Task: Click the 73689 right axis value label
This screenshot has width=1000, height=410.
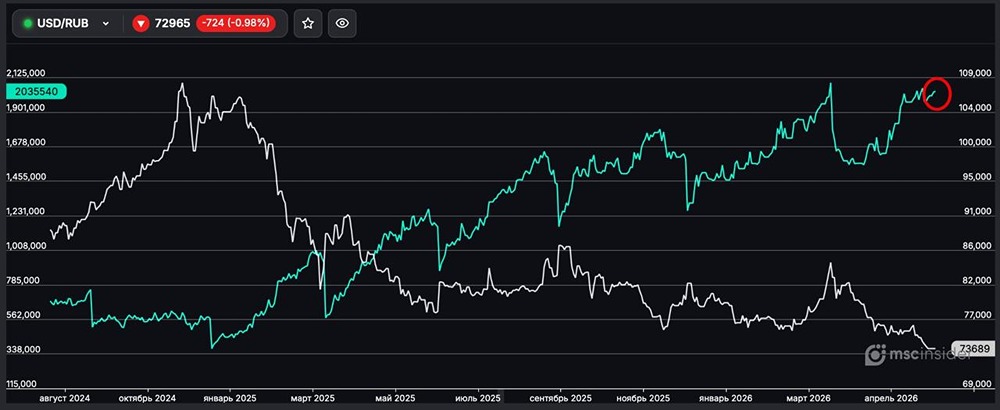Action: pyautogui.click(x=973, y=348)
